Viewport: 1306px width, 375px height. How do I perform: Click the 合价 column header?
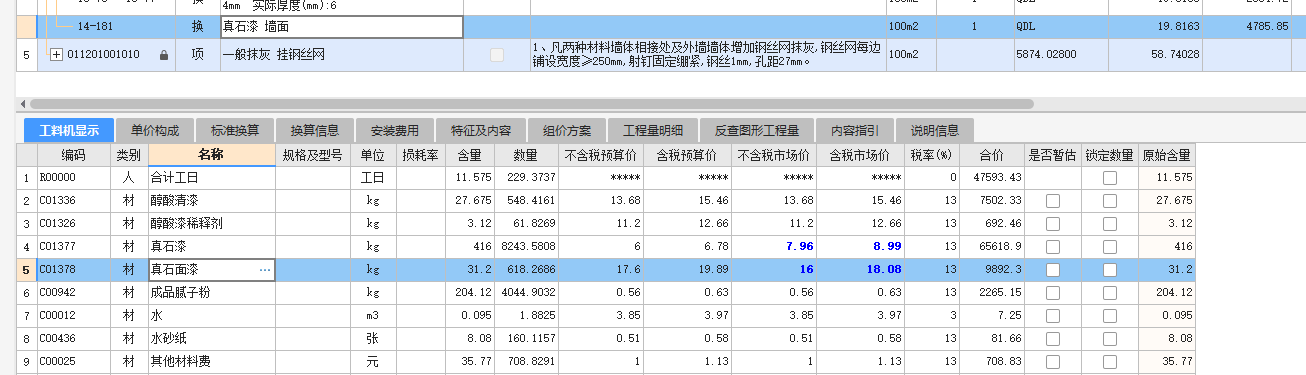point(991,155)
